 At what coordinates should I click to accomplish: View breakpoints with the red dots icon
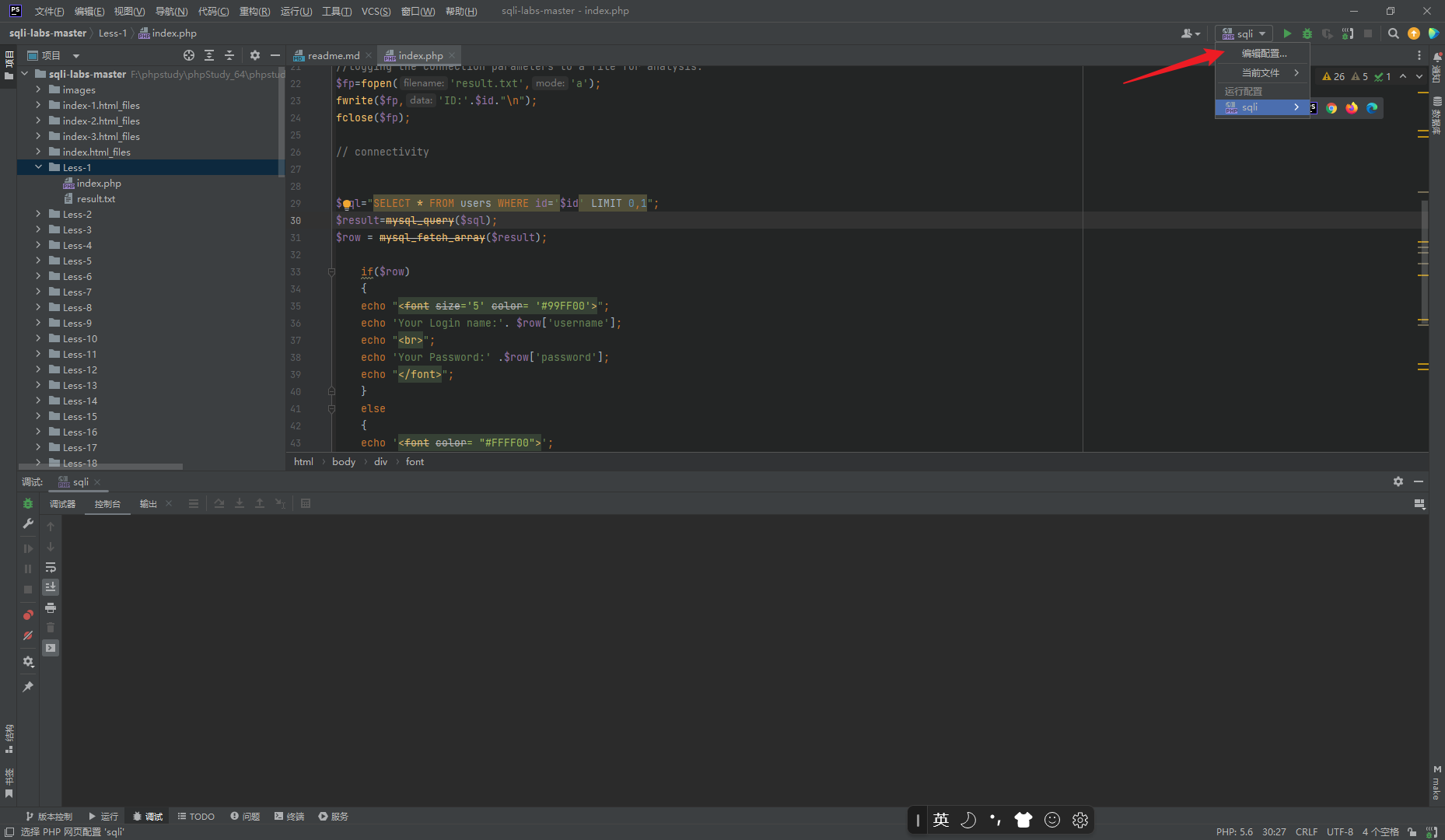point(27,614)
